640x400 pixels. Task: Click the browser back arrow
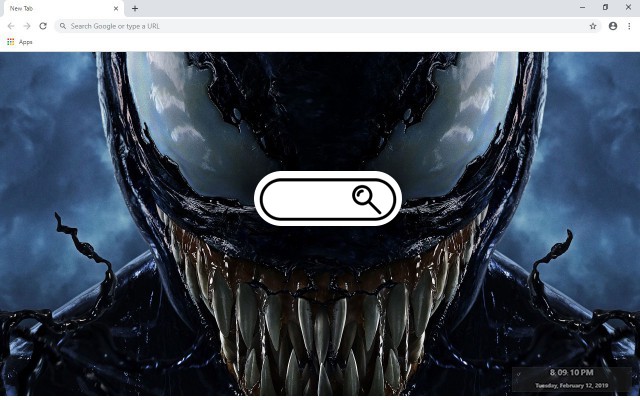tap(11, 26)
